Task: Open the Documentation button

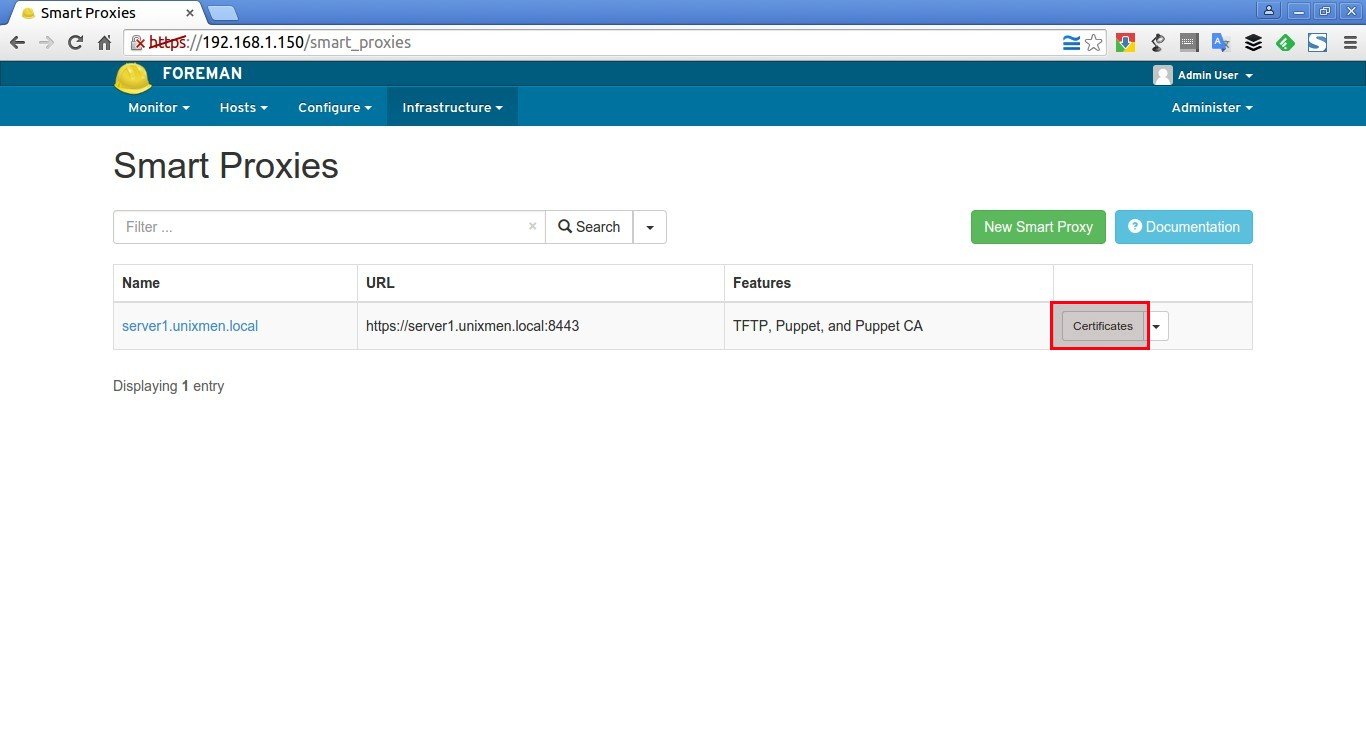Action: coord(1183,227)
